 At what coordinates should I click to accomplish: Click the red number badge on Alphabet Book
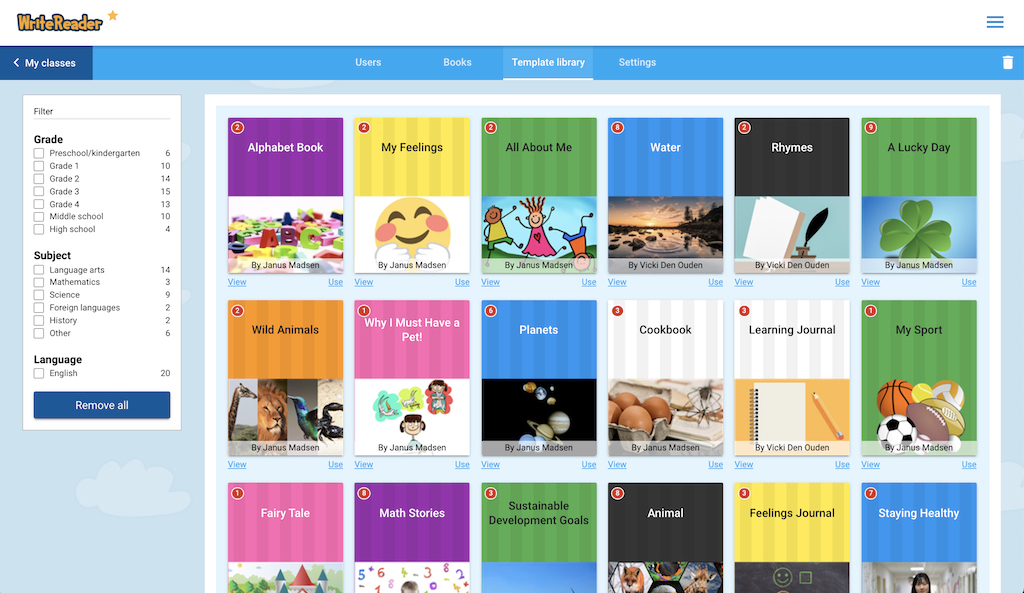point(238,128)
